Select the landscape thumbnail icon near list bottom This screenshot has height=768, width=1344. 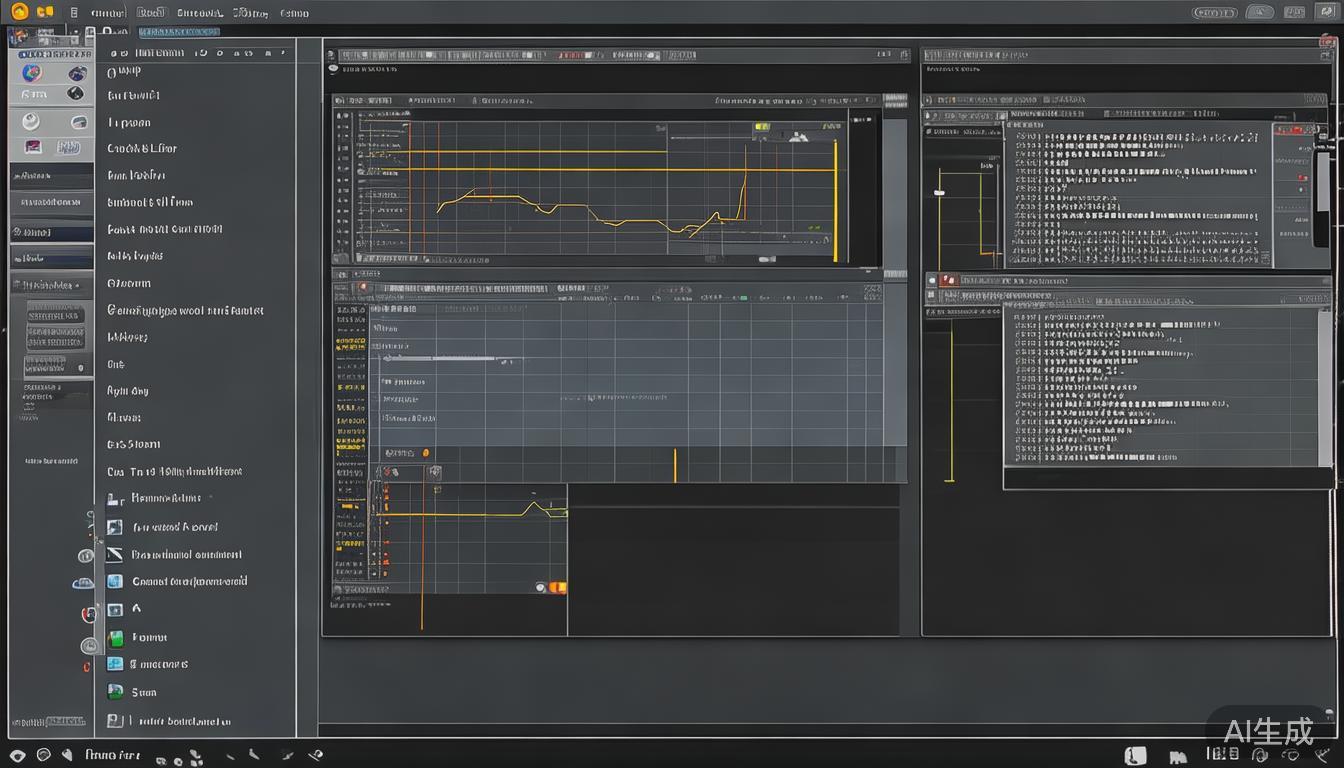point(115,692)
